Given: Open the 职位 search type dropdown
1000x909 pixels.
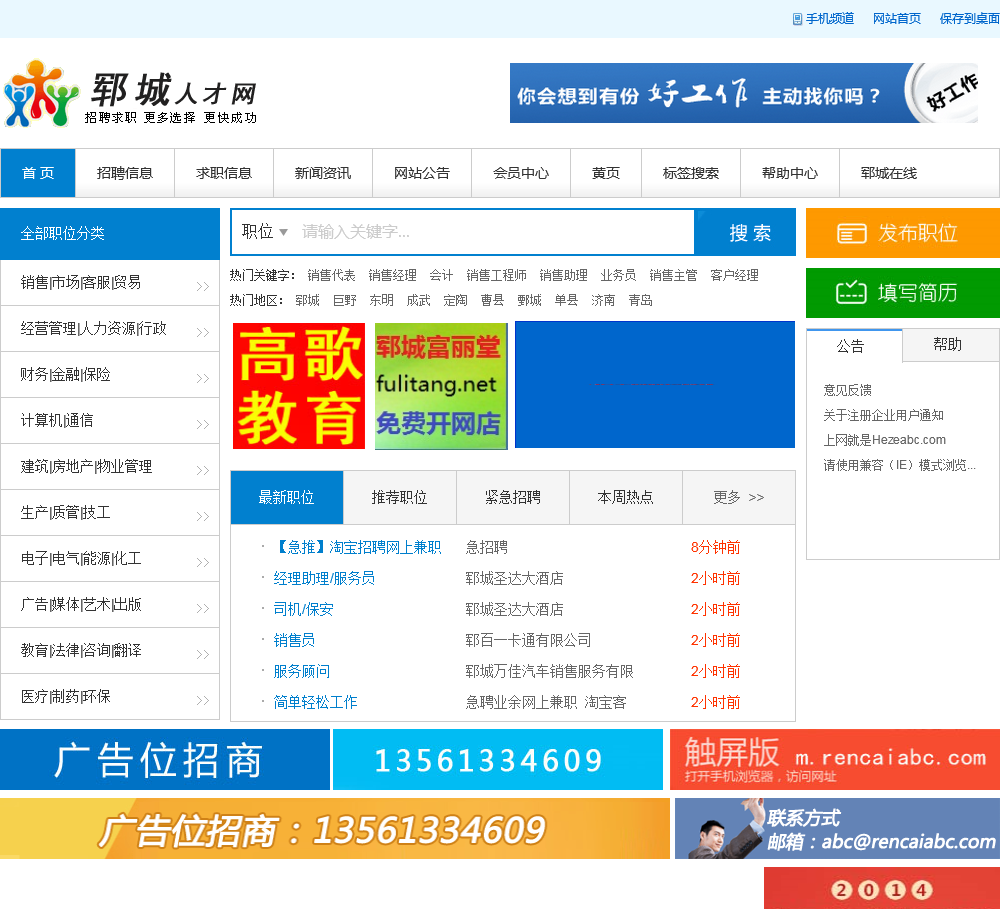Looking at the screenshot, I should [265, 232].
